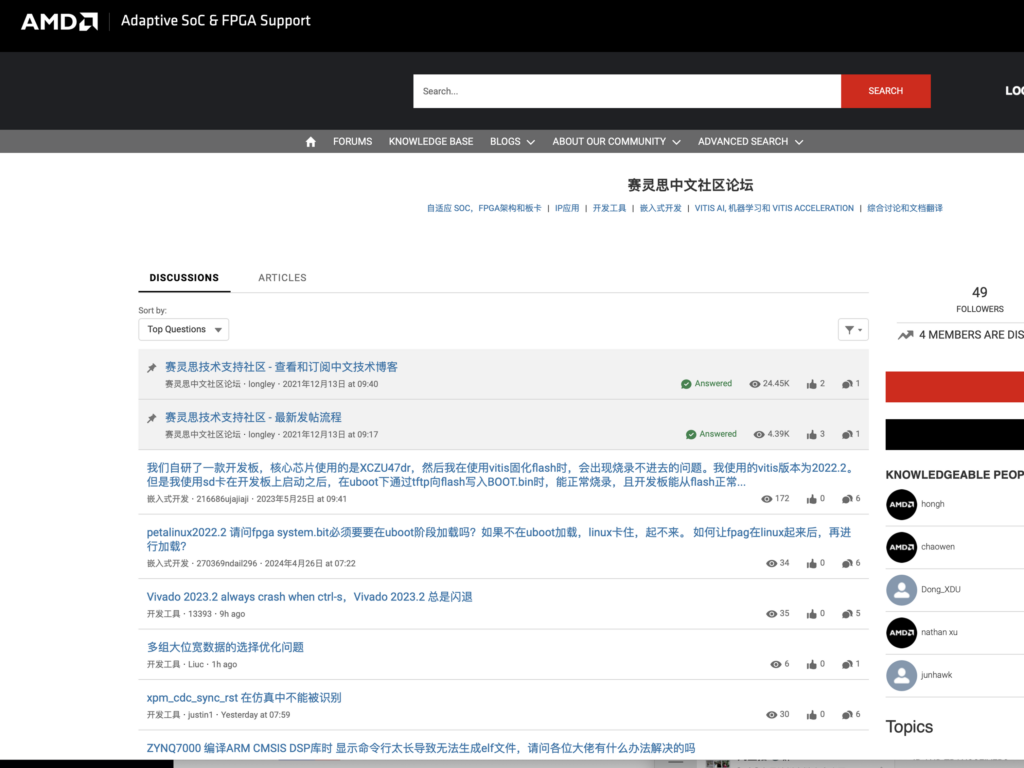The height and width of the screenshot is (768, 1024).
Task: Go to the home page icon
Action: 311,142
